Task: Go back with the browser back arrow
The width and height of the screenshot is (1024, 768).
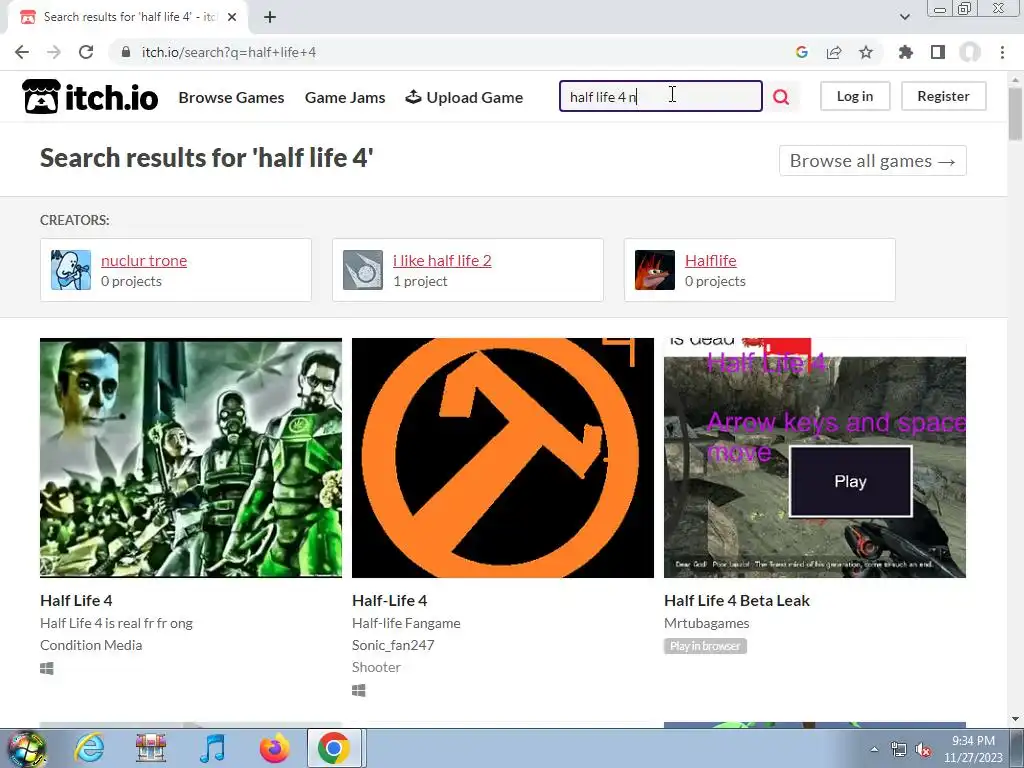Action: [22, 52]
